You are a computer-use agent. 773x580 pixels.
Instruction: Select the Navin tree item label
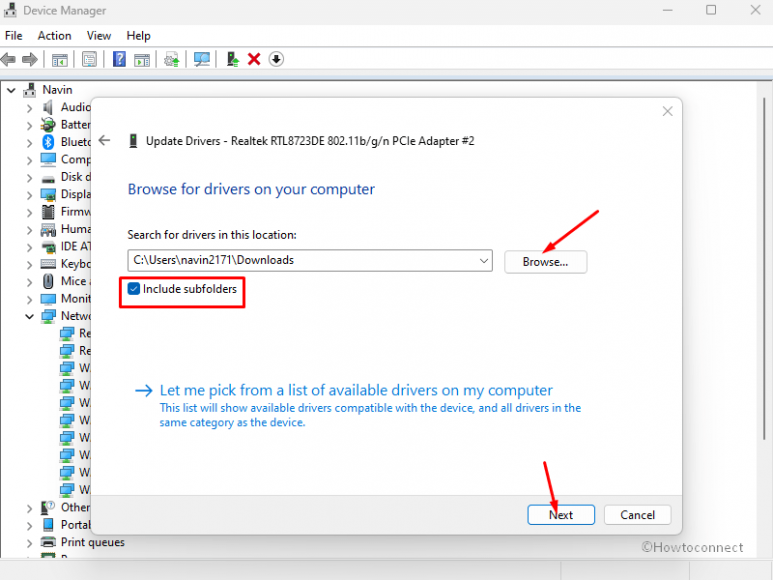57,90
